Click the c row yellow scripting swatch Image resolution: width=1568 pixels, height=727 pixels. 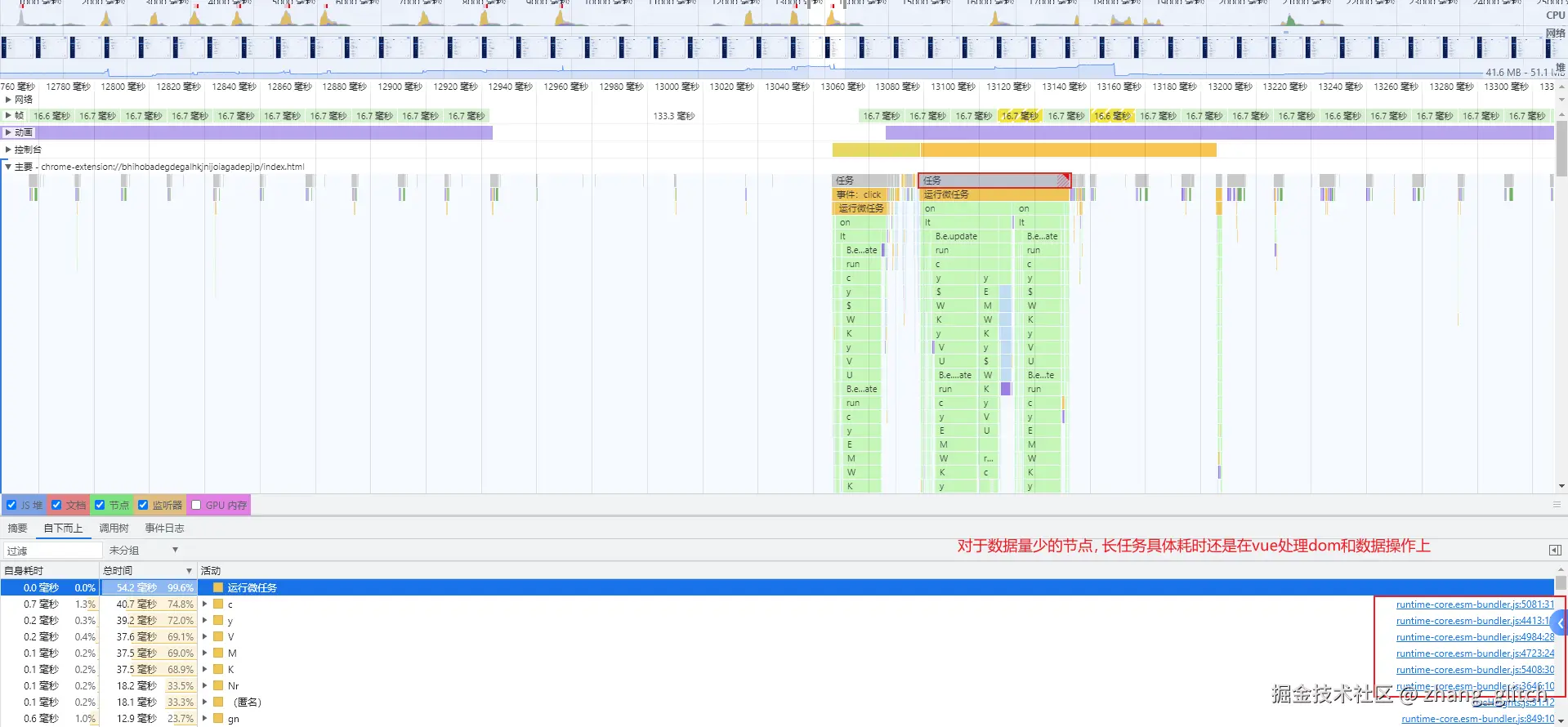(218, 604)
